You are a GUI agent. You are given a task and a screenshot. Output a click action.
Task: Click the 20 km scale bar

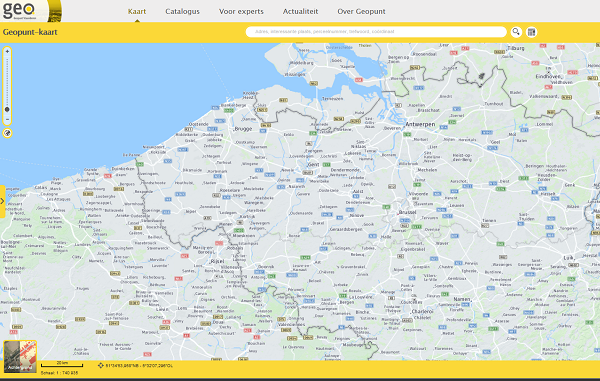[62, 364]
